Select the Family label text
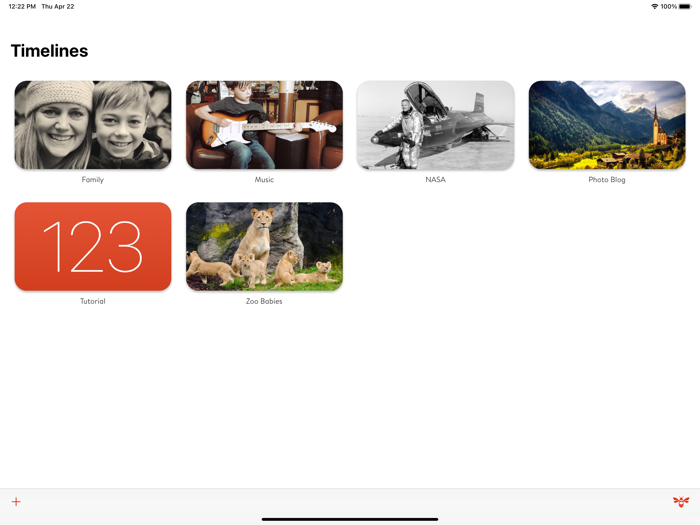700x525 pixels. point(92,179)
